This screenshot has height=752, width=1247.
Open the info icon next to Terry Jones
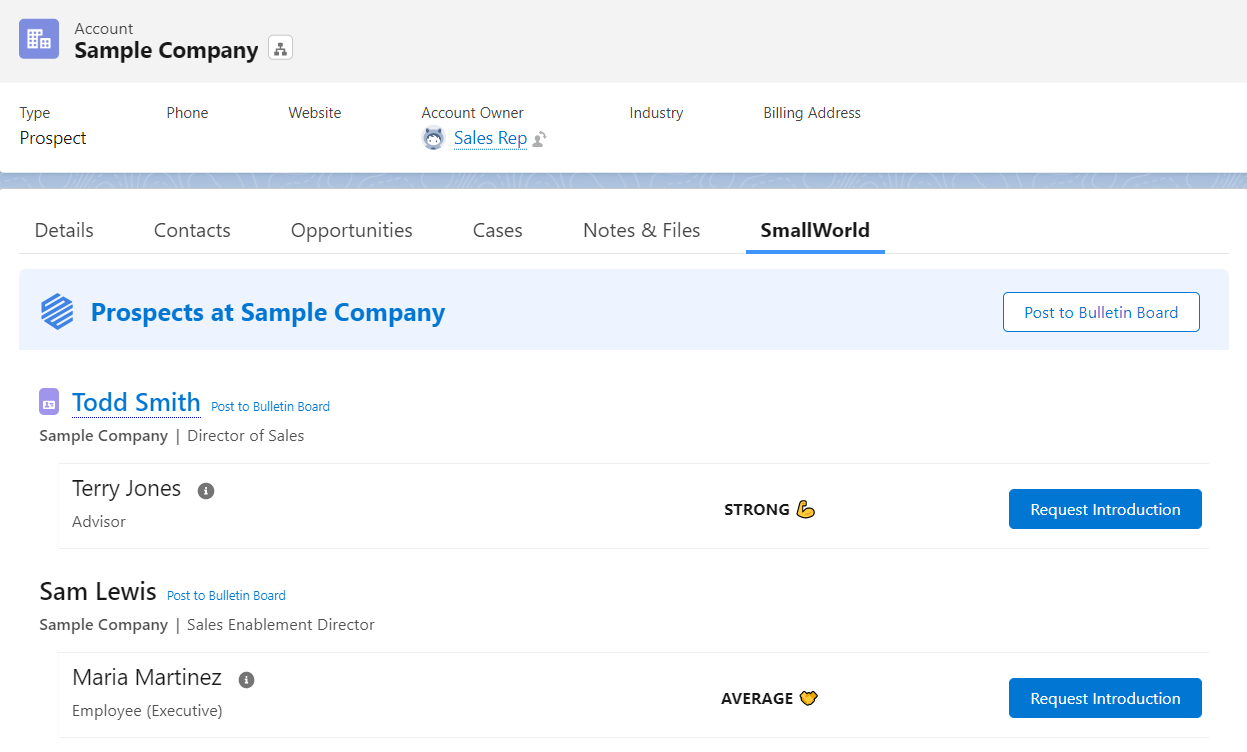coord(206,490)
